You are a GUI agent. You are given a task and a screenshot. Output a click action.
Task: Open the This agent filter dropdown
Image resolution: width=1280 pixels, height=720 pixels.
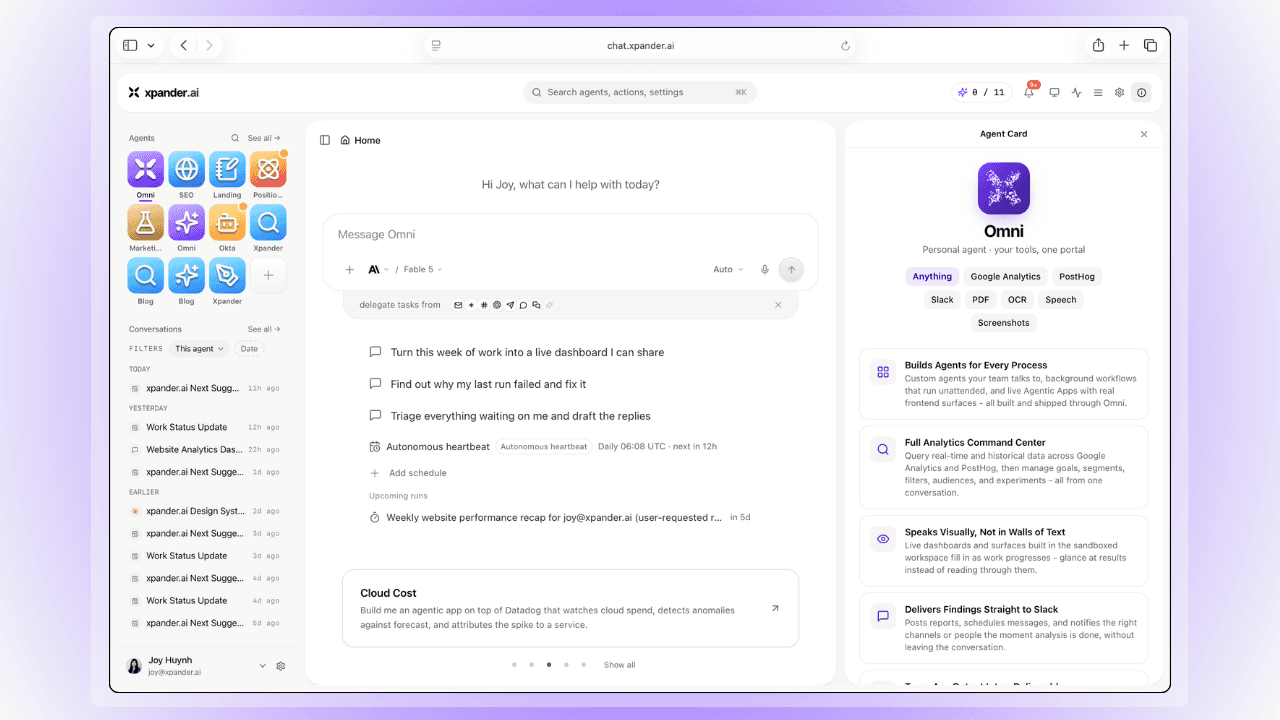199,349
